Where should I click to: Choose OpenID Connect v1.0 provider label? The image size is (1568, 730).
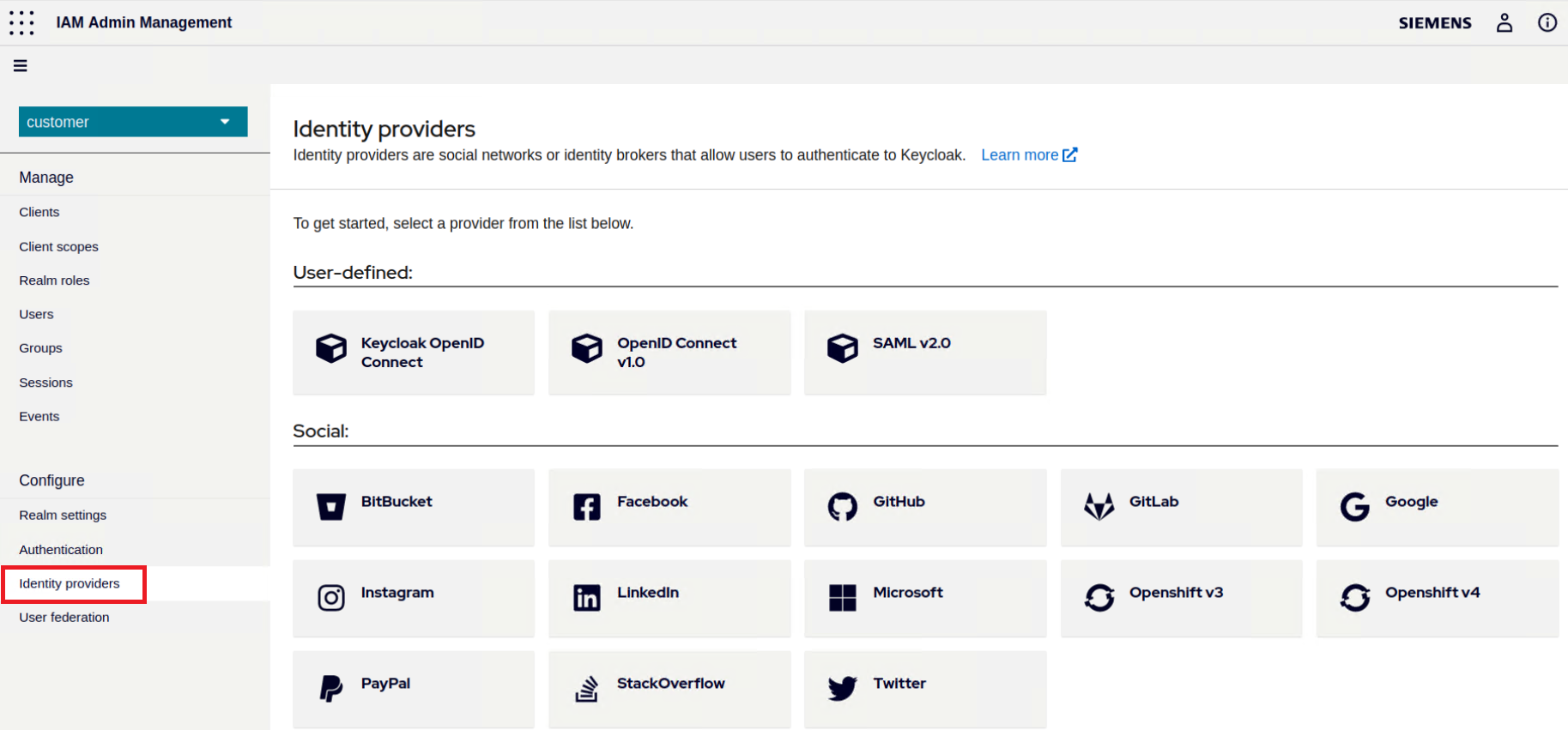676,353
